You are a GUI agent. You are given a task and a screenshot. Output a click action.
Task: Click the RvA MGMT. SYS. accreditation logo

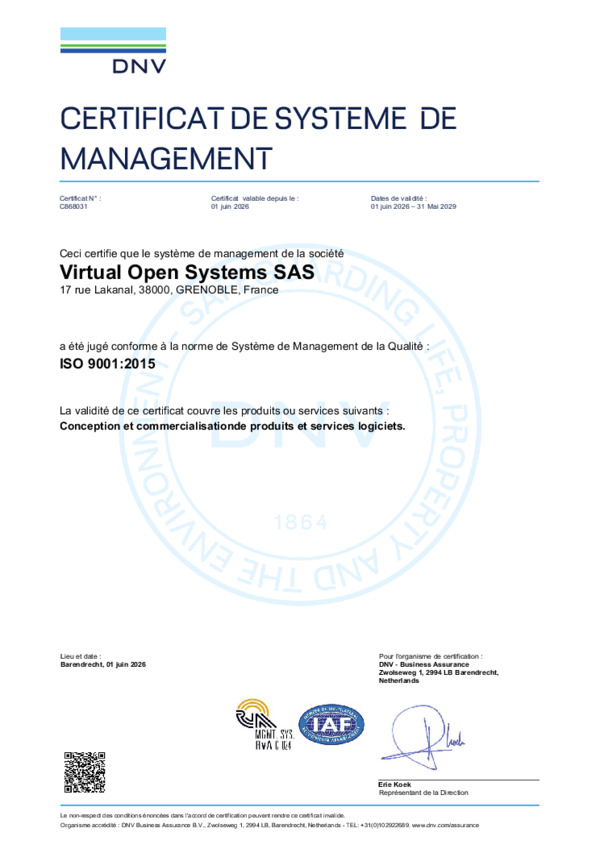click(265, 724)
